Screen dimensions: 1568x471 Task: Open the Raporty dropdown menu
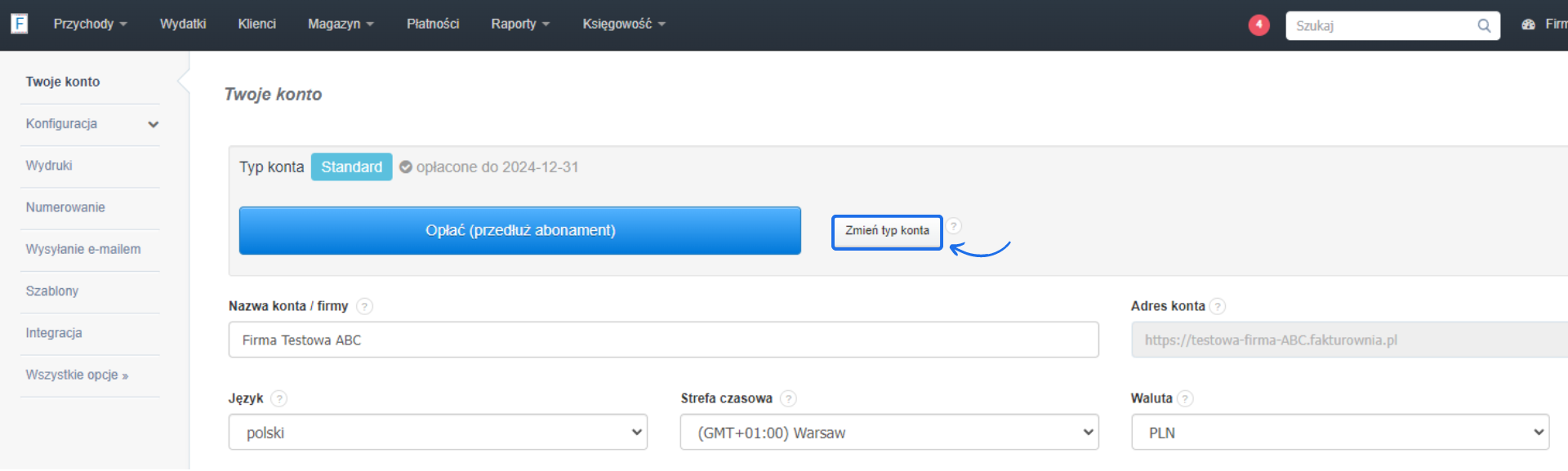[x=520, y=24]
